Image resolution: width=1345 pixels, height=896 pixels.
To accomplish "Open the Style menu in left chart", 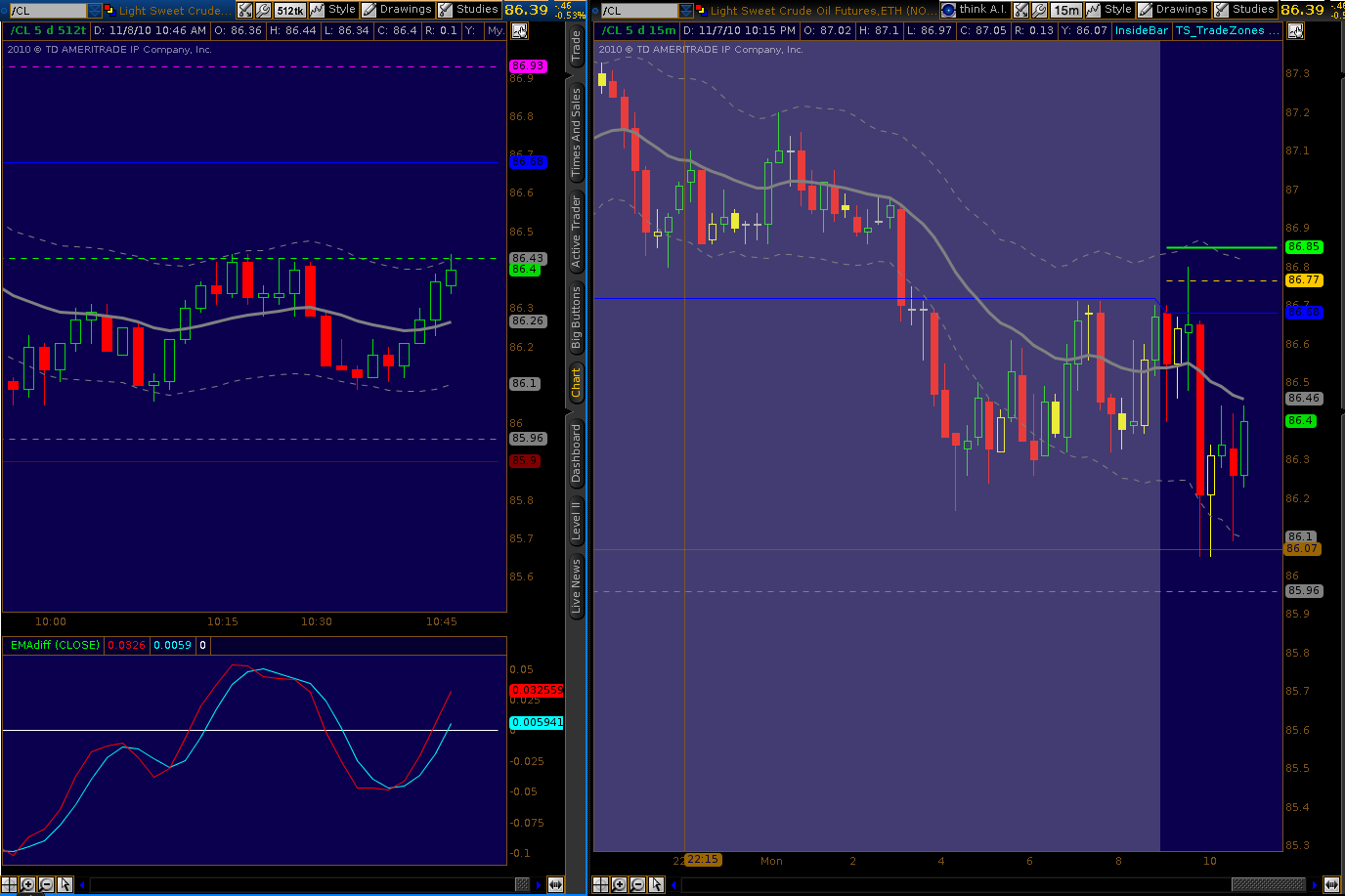I will 332,10.
